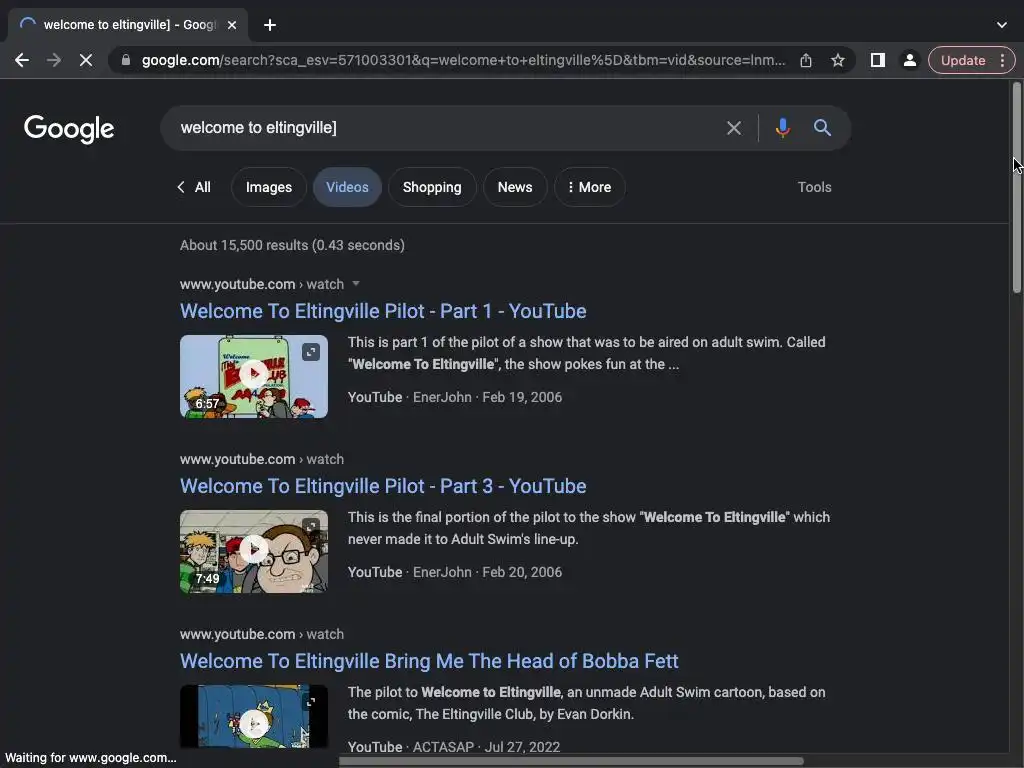1024x768 pixels.
Task: Focus the Google search input field
Action: 444,128
